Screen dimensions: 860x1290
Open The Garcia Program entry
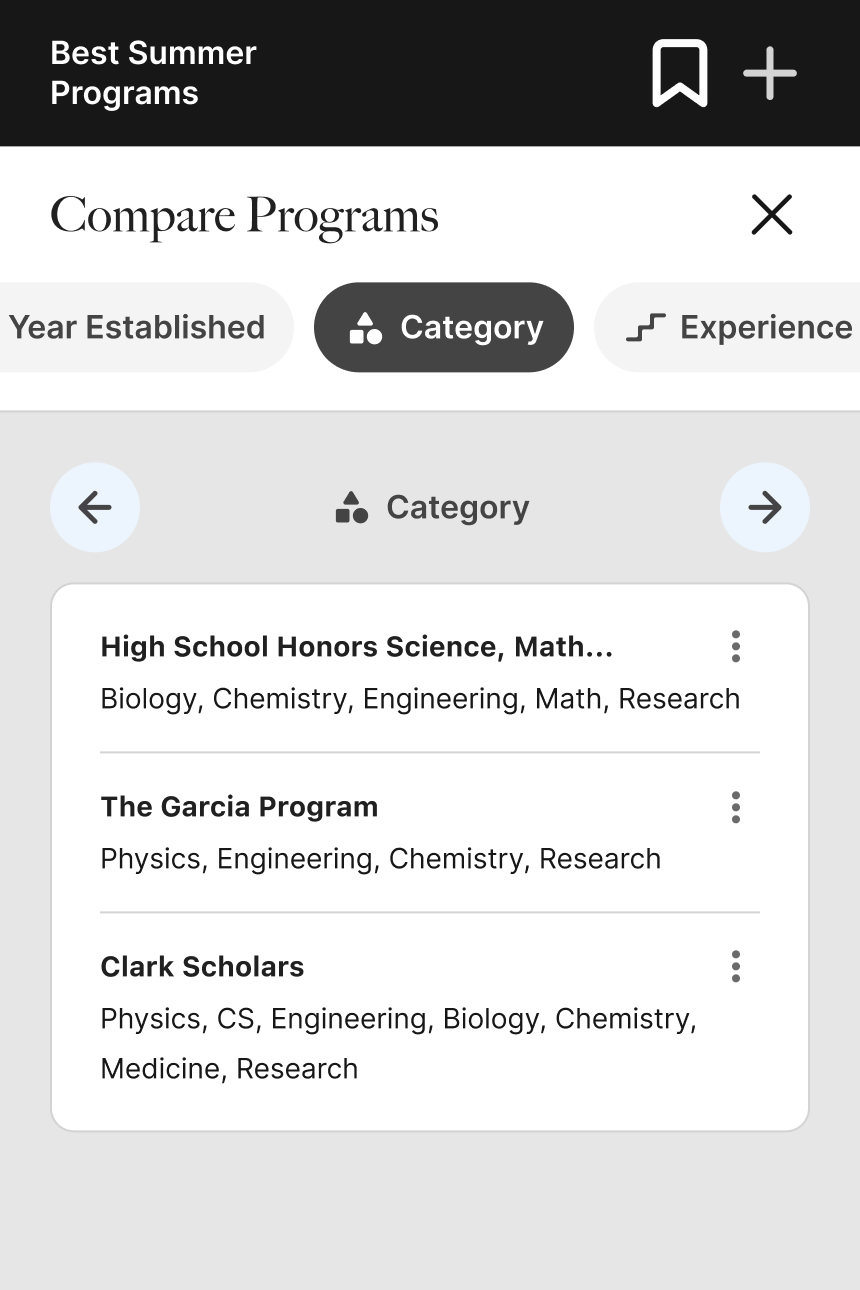tap(239, 807)
